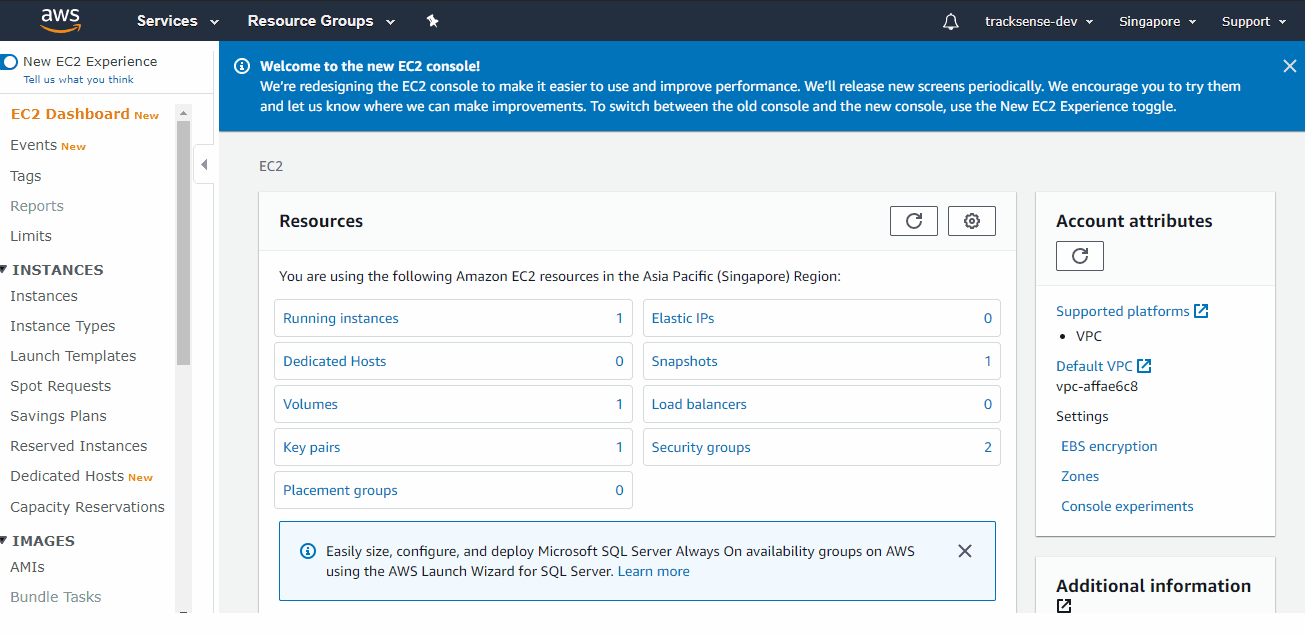This screenshot has width=1305, height=635.
Task: Click the Tell us what you think link
Action: coord(79,80)
